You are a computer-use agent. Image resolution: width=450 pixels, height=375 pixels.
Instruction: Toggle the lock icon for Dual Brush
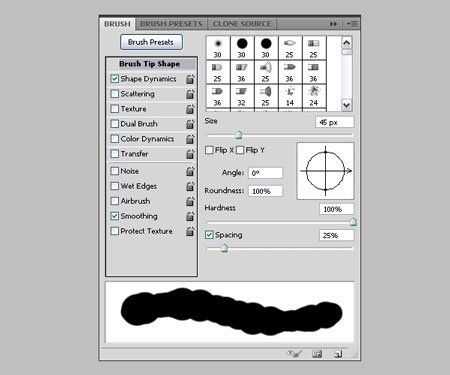pos(190,124)
